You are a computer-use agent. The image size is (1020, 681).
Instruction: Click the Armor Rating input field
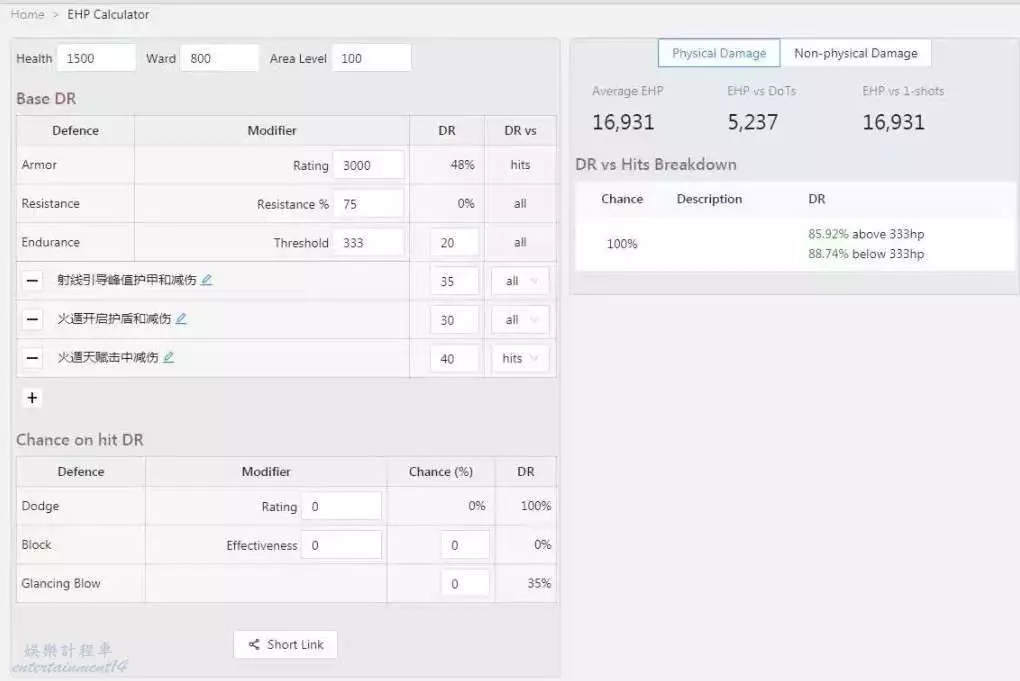[369, 165]
